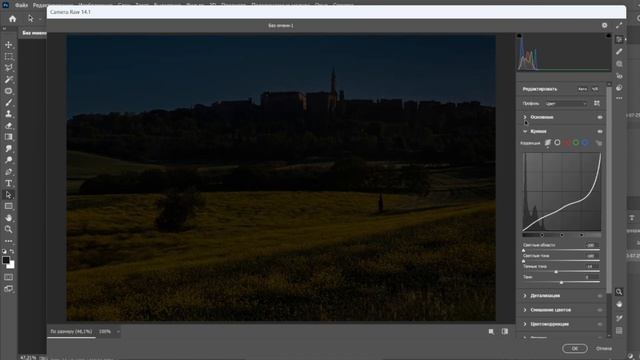The image size is (640, 360).
Task: Toggle visibility of the Детализация panel
Action: click(600, 296)
